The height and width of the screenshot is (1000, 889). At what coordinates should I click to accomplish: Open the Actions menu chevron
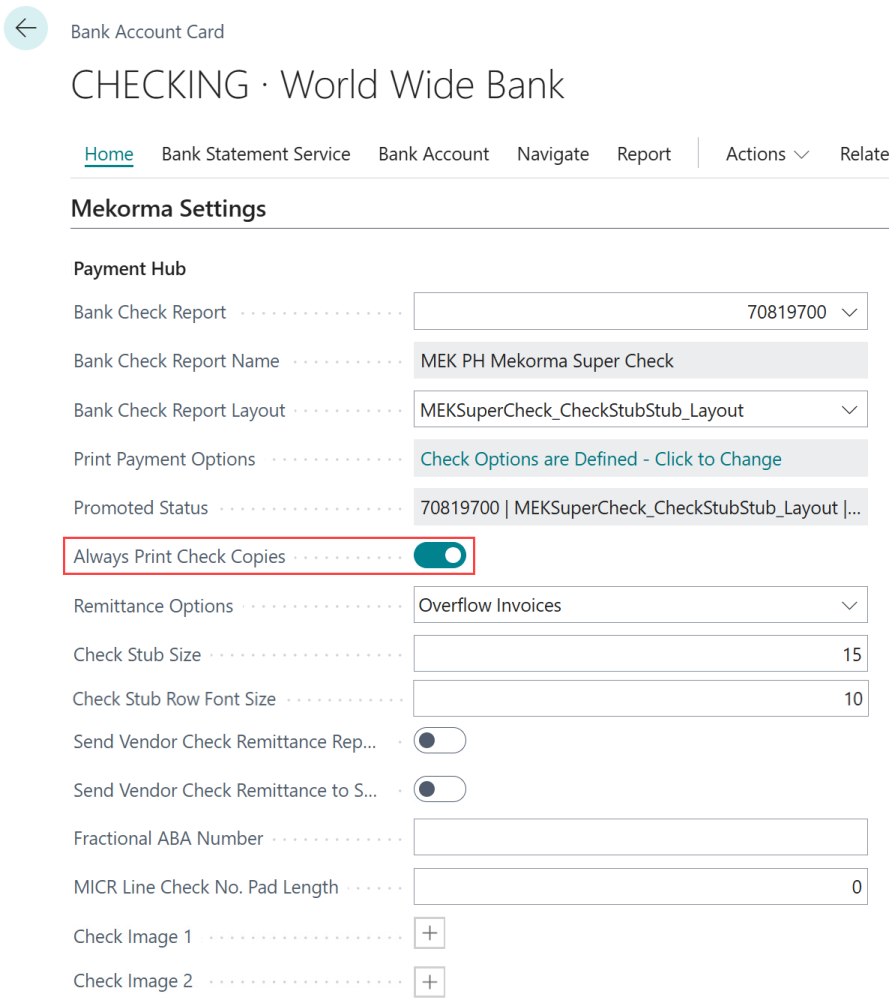[801, 154]
